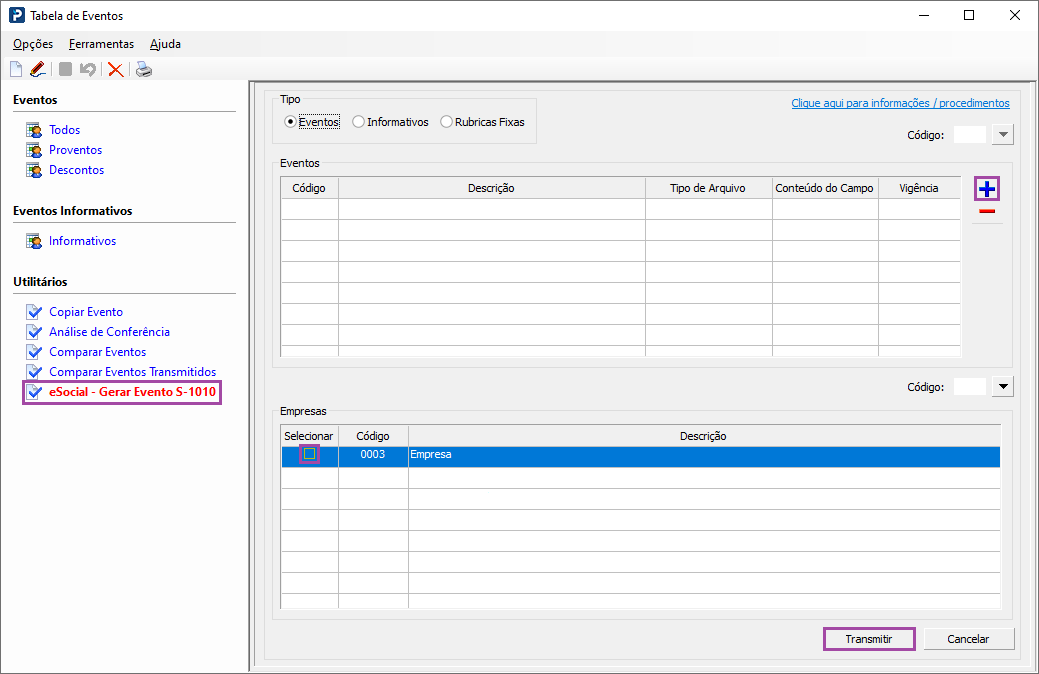Screen dimensions: 1039x674
Task: Tick the Selecionar checkbox for Empresa 0003
Action: (310, 454)
